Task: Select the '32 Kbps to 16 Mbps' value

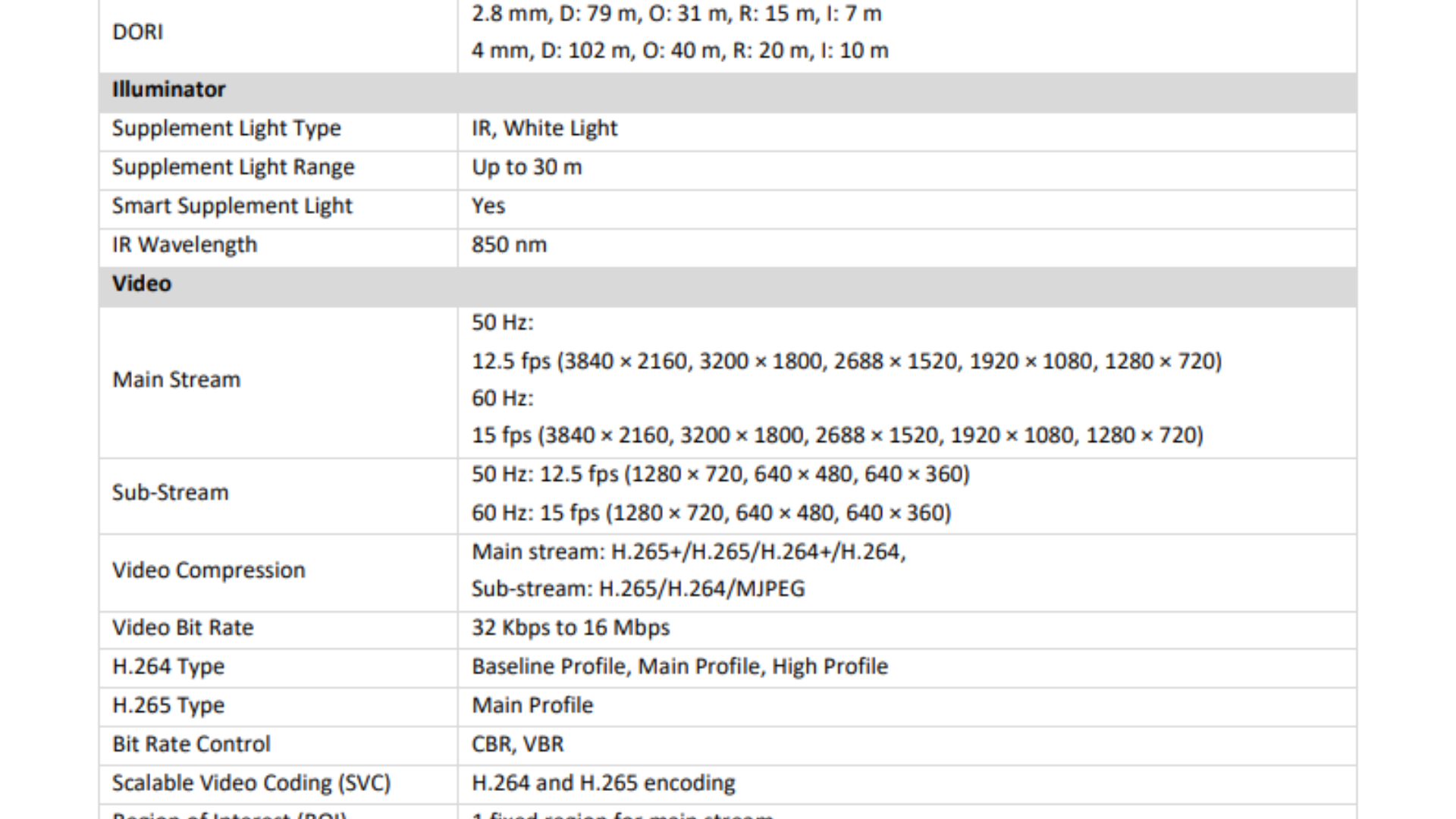Action: point(570,628)
